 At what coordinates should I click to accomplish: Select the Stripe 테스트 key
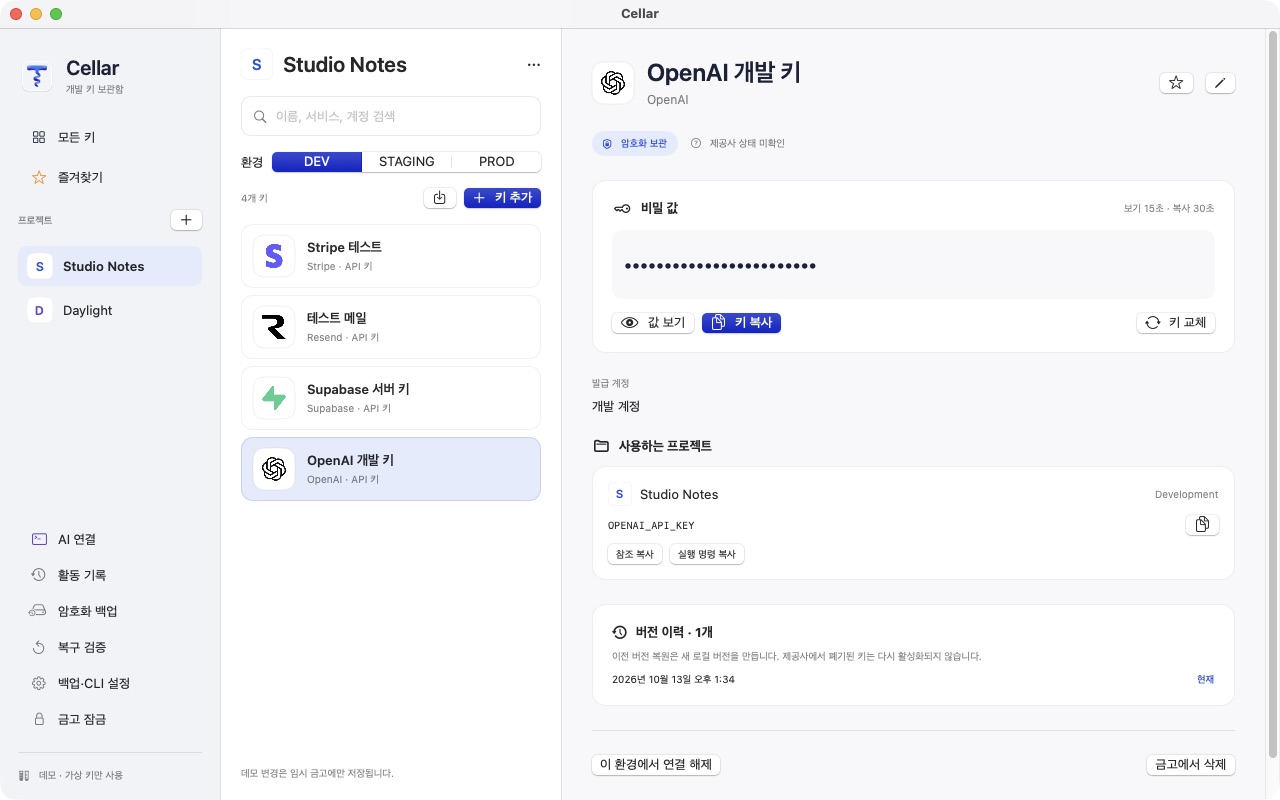pos(391,256)
